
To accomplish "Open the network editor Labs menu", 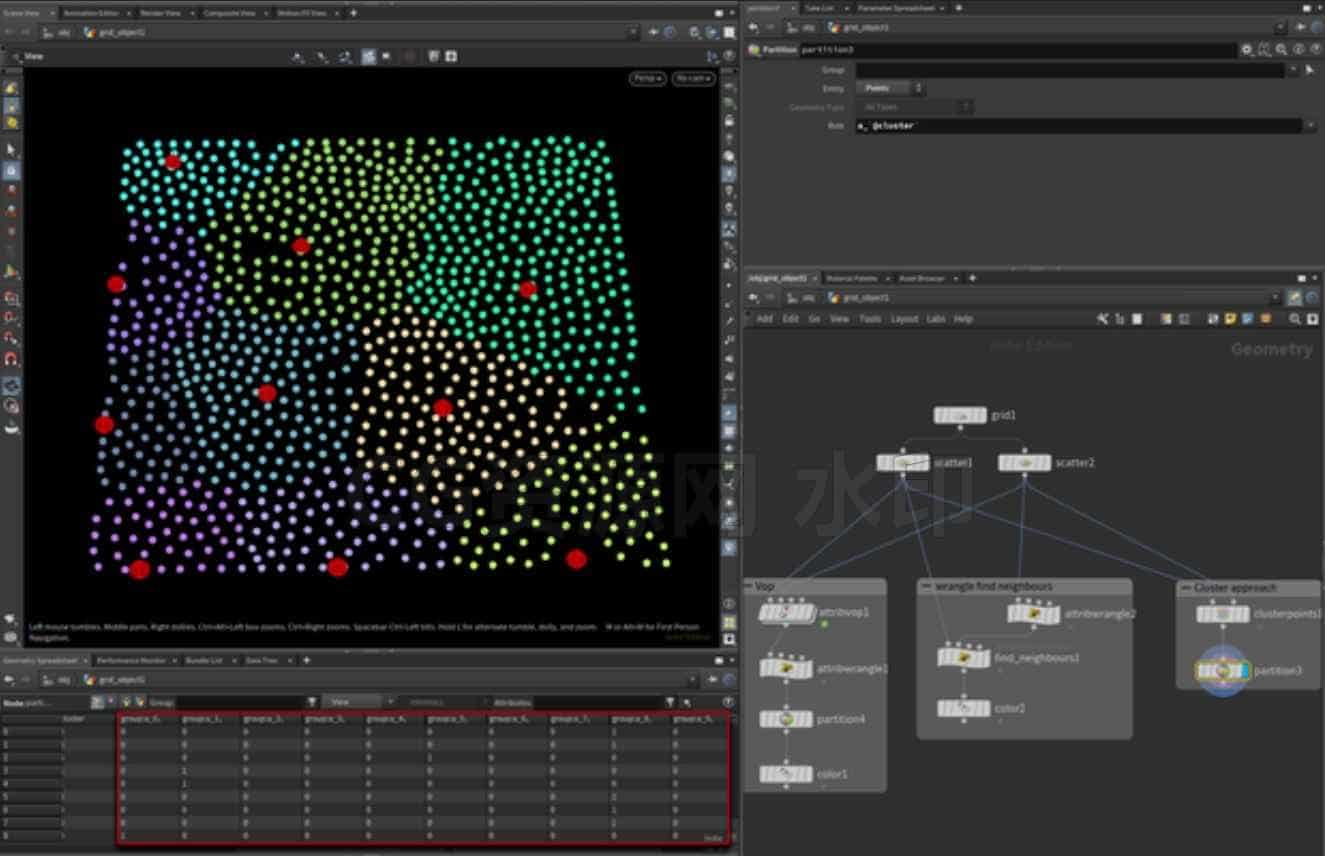I will [x=936, y=319].
